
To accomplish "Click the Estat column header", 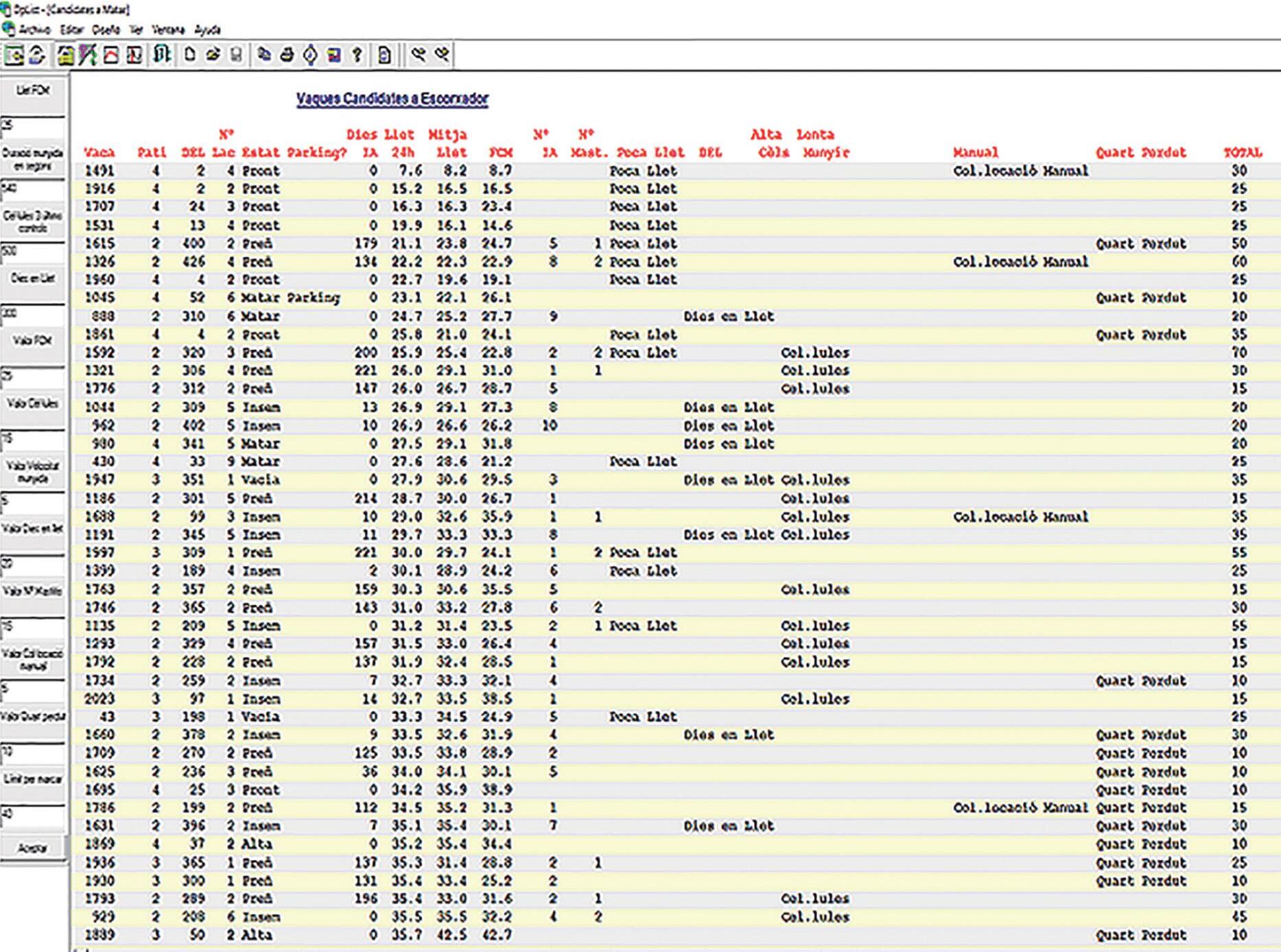I will [x=261, y=152].
